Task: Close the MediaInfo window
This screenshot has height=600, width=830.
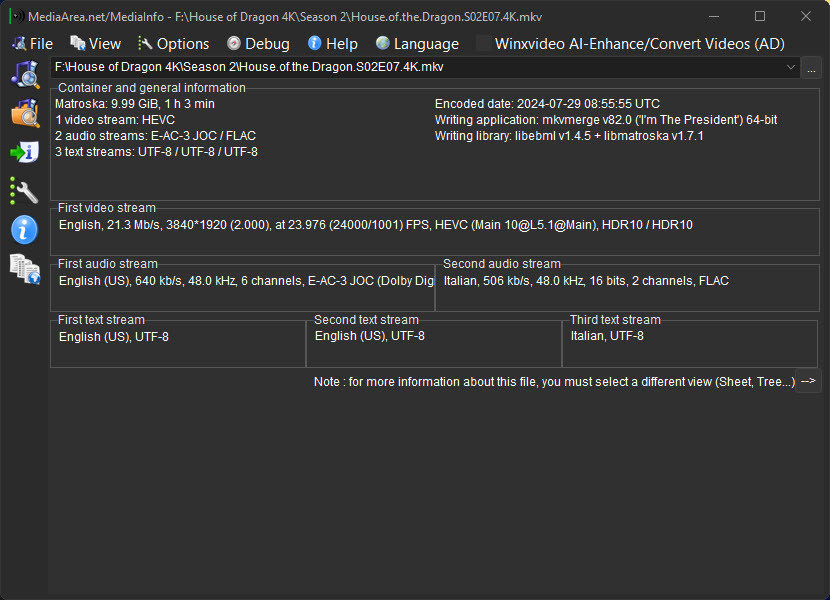Action: [805, 16]
